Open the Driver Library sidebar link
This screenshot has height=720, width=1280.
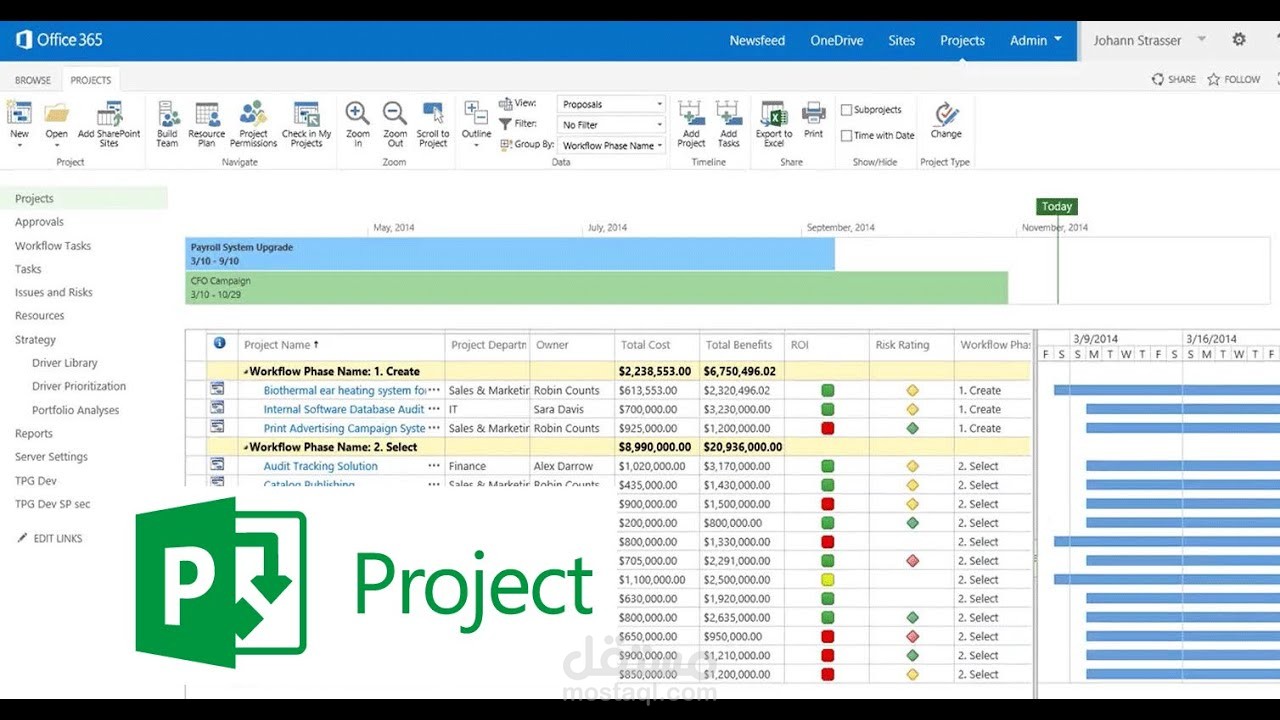tap(65, 363)
